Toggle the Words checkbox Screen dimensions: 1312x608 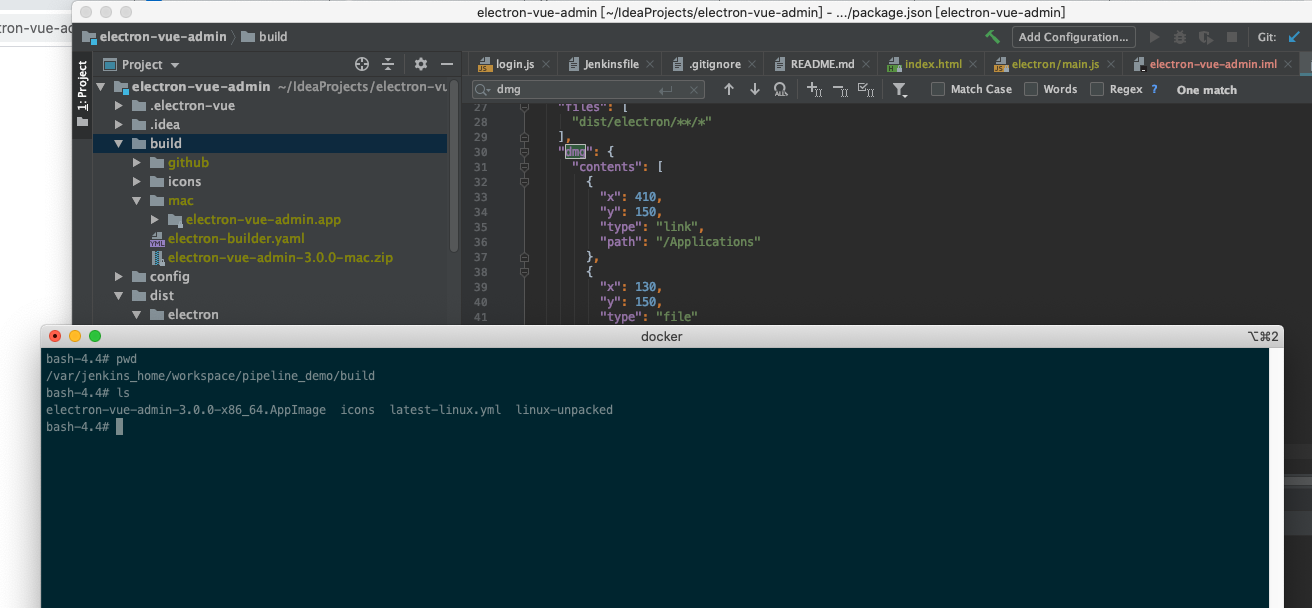coord(1029,89)
